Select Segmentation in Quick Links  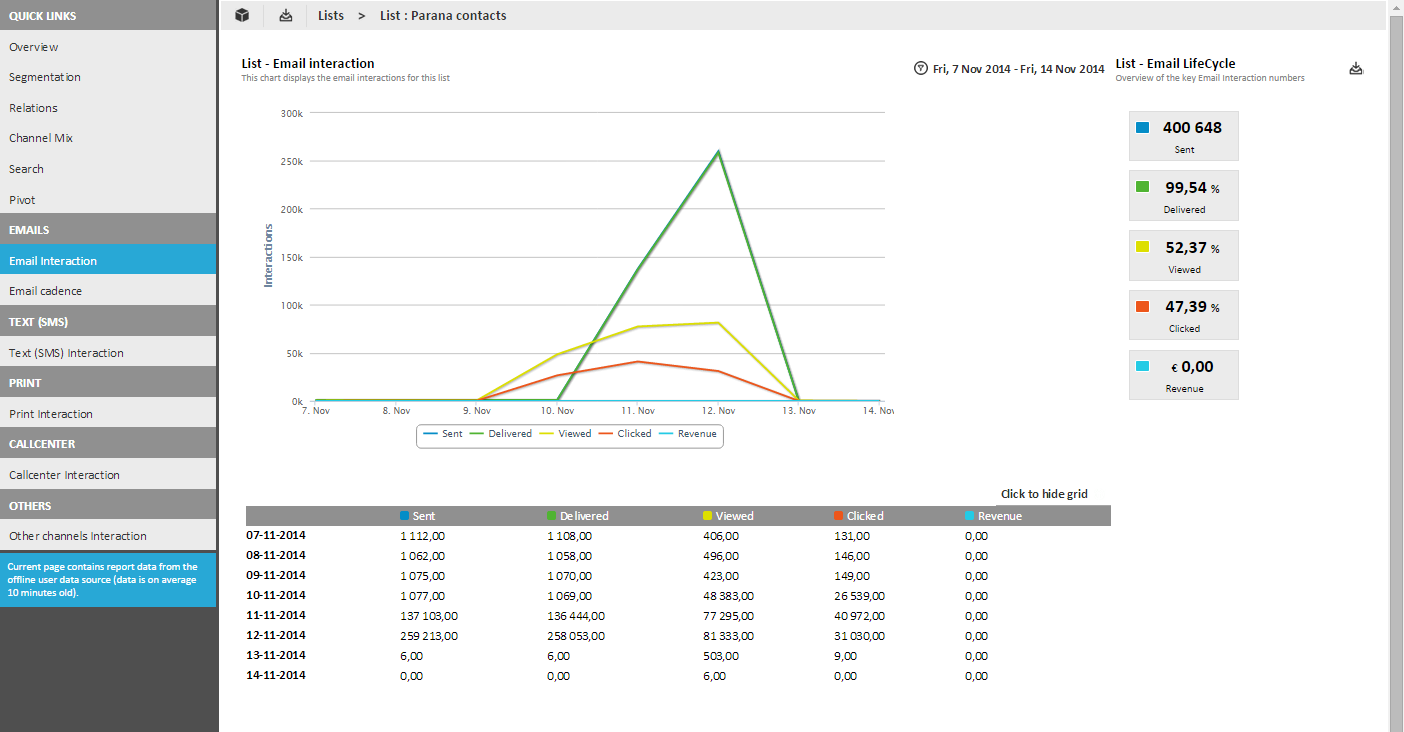point(45,77)
